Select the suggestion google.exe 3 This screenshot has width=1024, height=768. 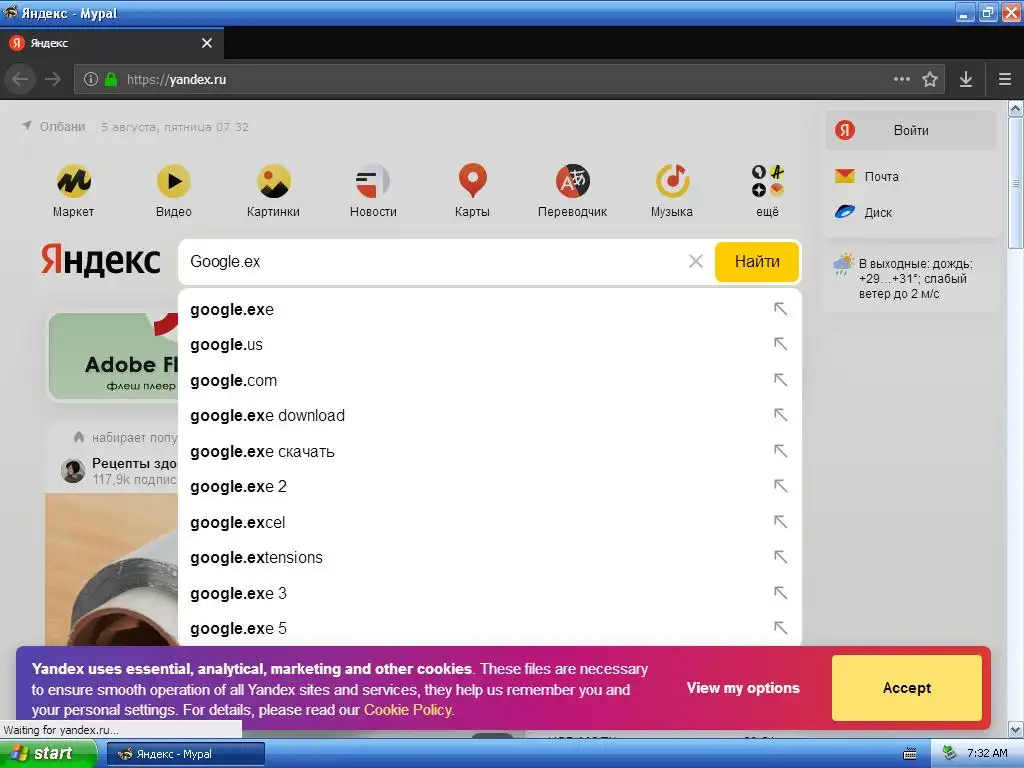click(x=490, y=594)
